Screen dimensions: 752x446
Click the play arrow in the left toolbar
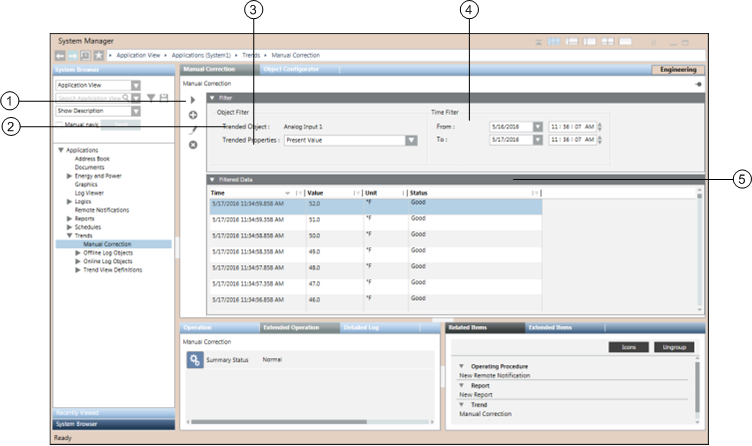[x=192, y=100]
